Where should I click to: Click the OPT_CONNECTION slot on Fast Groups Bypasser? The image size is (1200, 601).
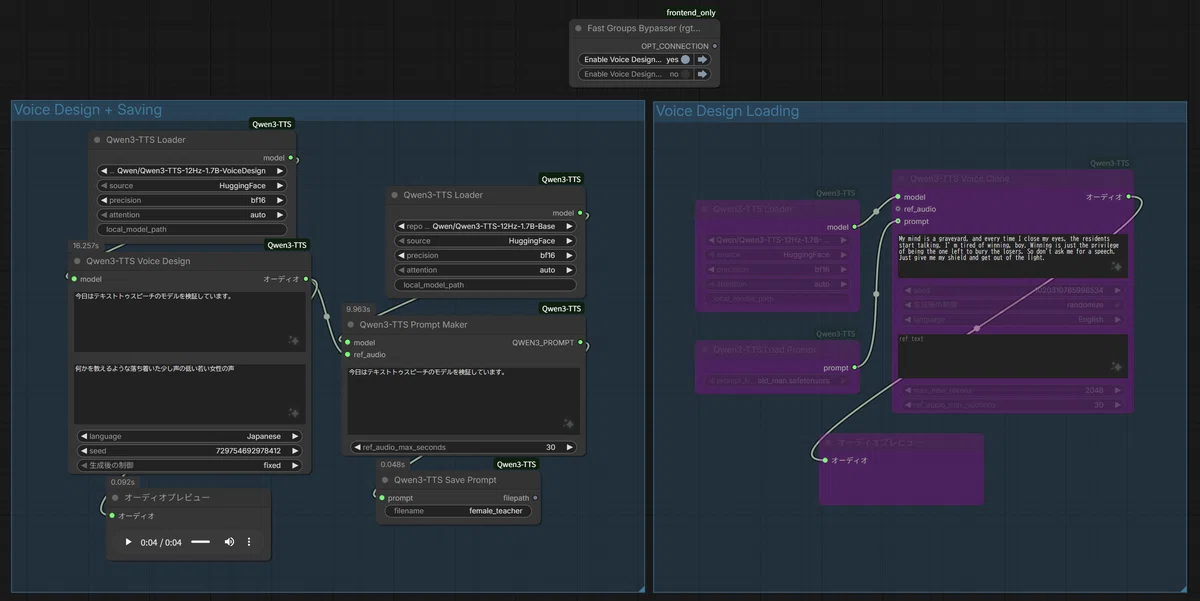[714, 46]
